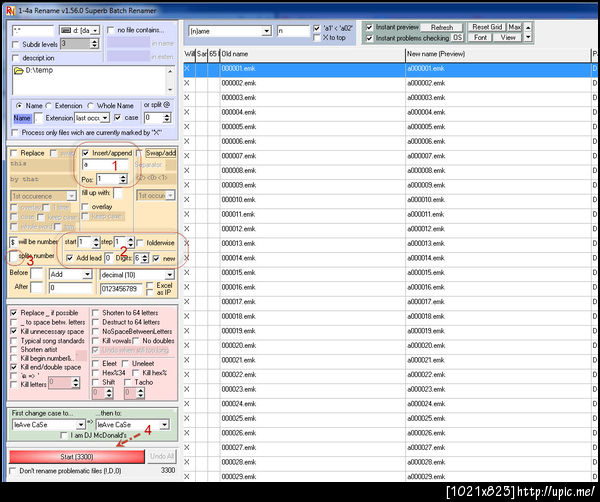The height and width of the screenshot is (502, 600).
Task: Enable the folderwise checkbox
Action: [x=140, y=243]
